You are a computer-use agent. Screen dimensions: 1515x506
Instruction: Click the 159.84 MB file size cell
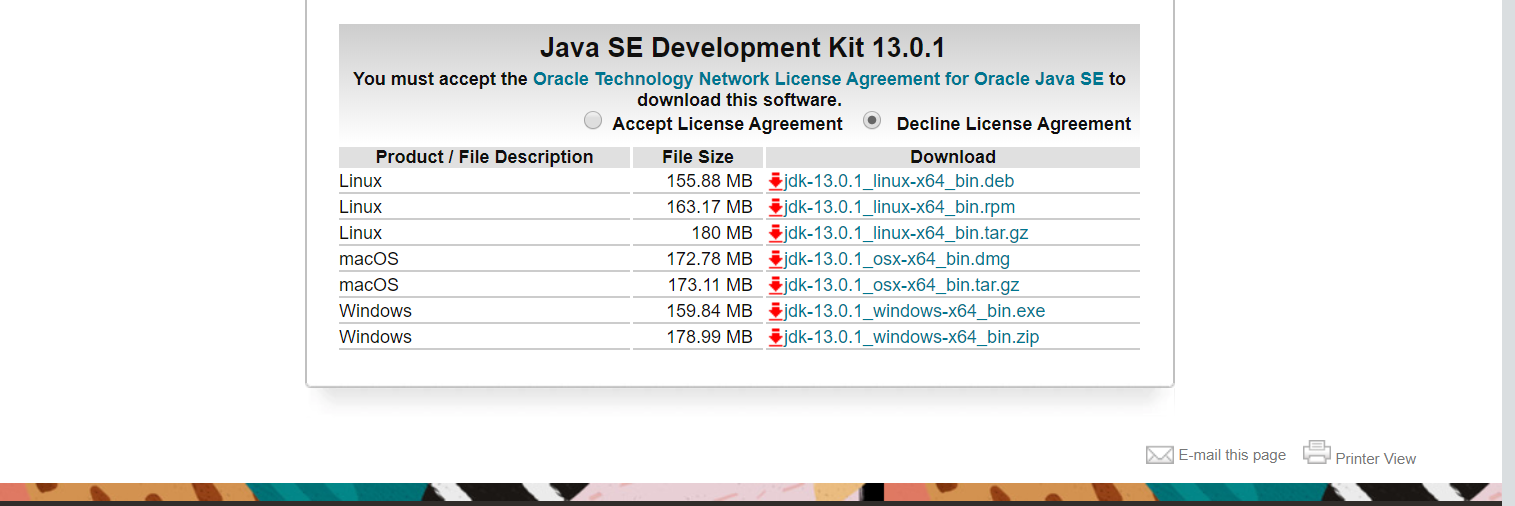[698, 311]
